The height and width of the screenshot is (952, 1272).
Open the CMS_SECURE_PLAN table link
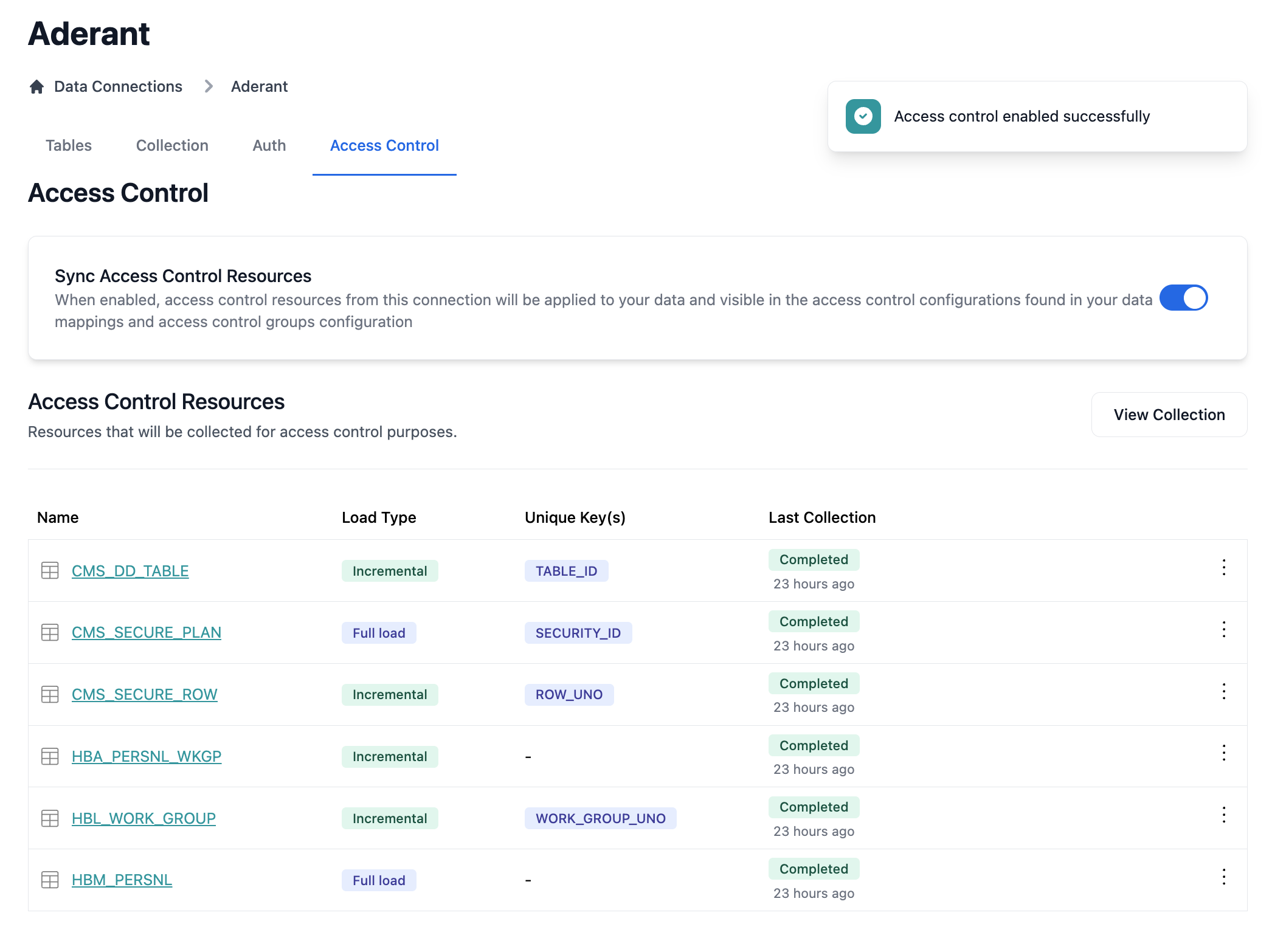147,633
